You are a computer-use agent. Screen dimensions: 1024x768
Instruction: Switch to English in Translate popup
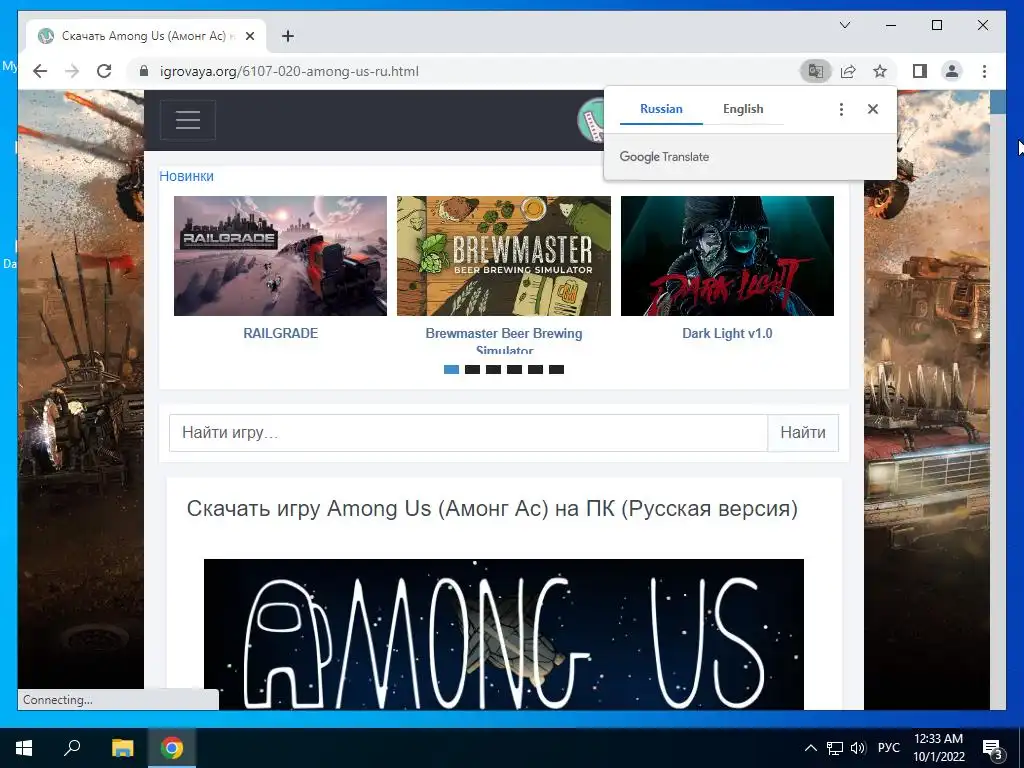click(743, 109)
